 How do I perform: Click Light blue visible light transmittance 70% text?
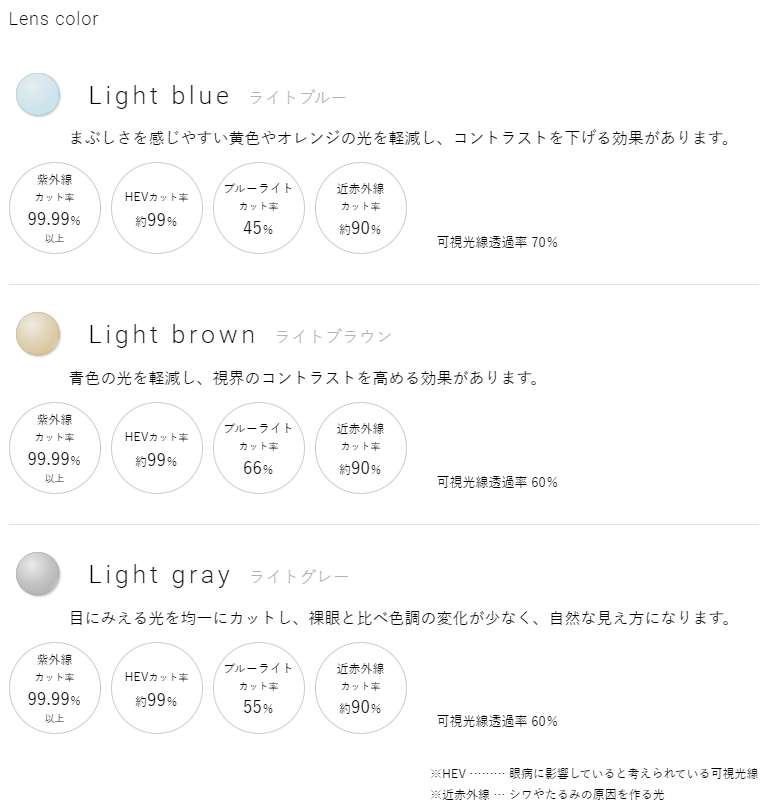point(497,242)
